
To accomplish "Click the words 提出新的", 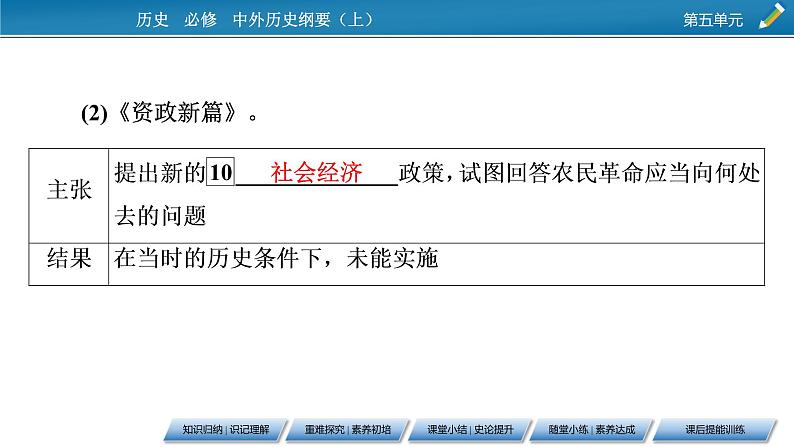I will (160, 173).
